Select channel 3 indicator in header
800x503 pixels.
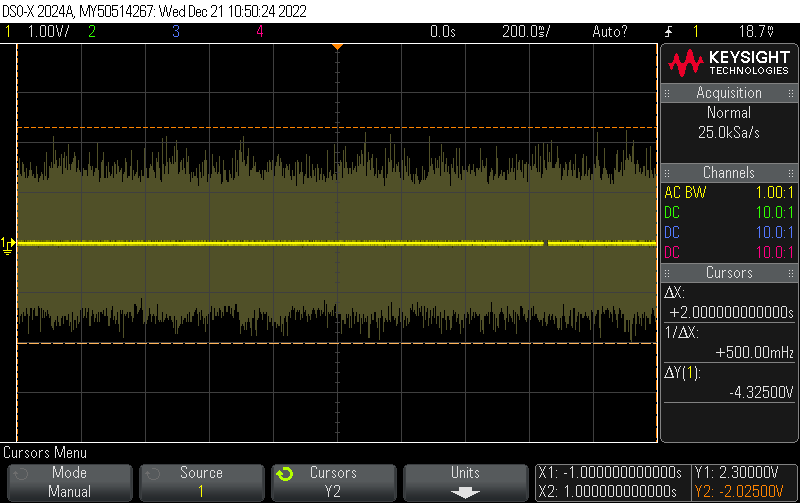176,32
